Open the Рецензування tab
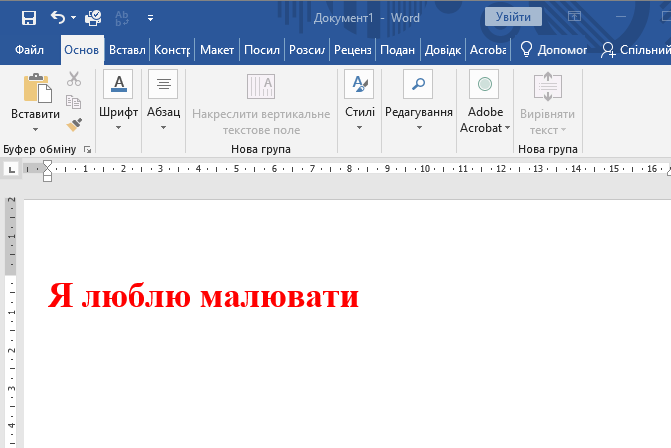The height and width of the screenshot is (448, 671). tap(353, 50)
